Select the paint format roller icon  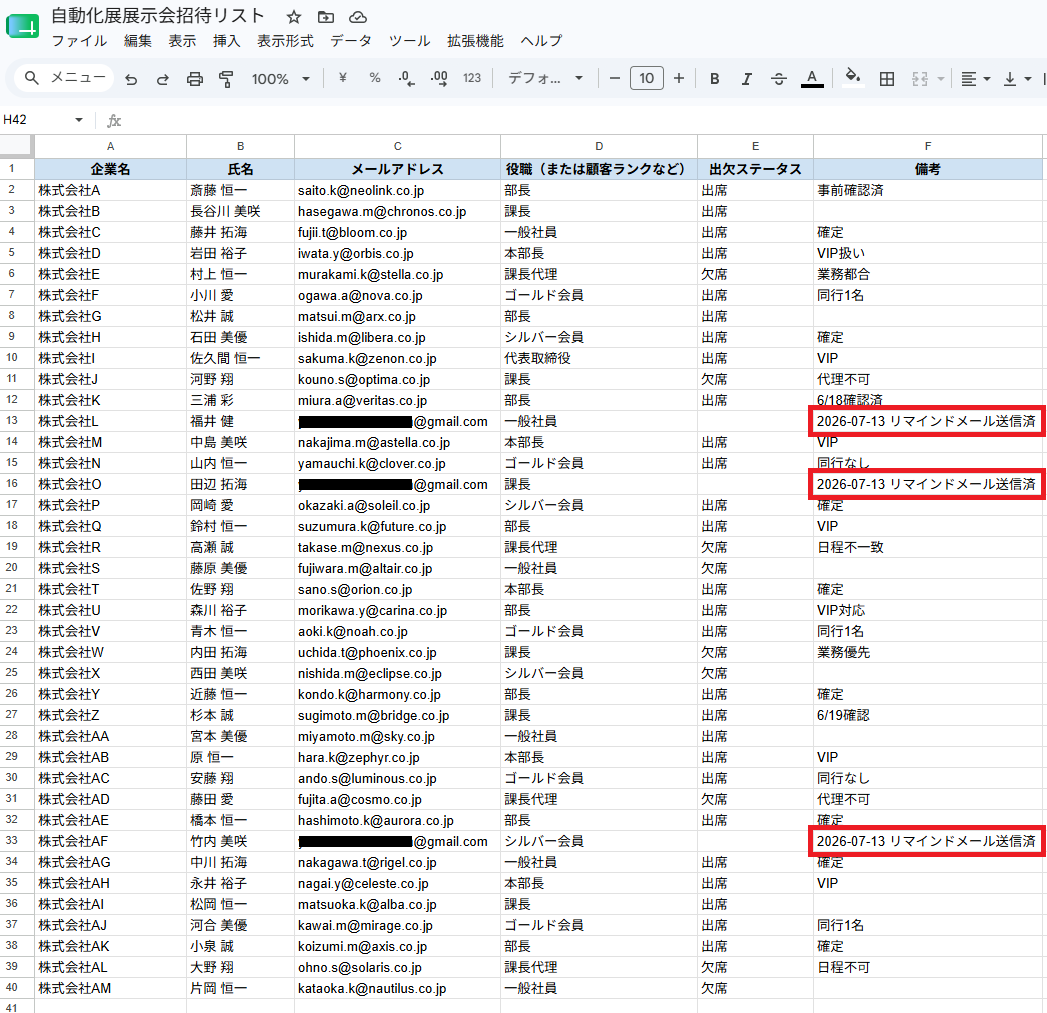(226, 79)
